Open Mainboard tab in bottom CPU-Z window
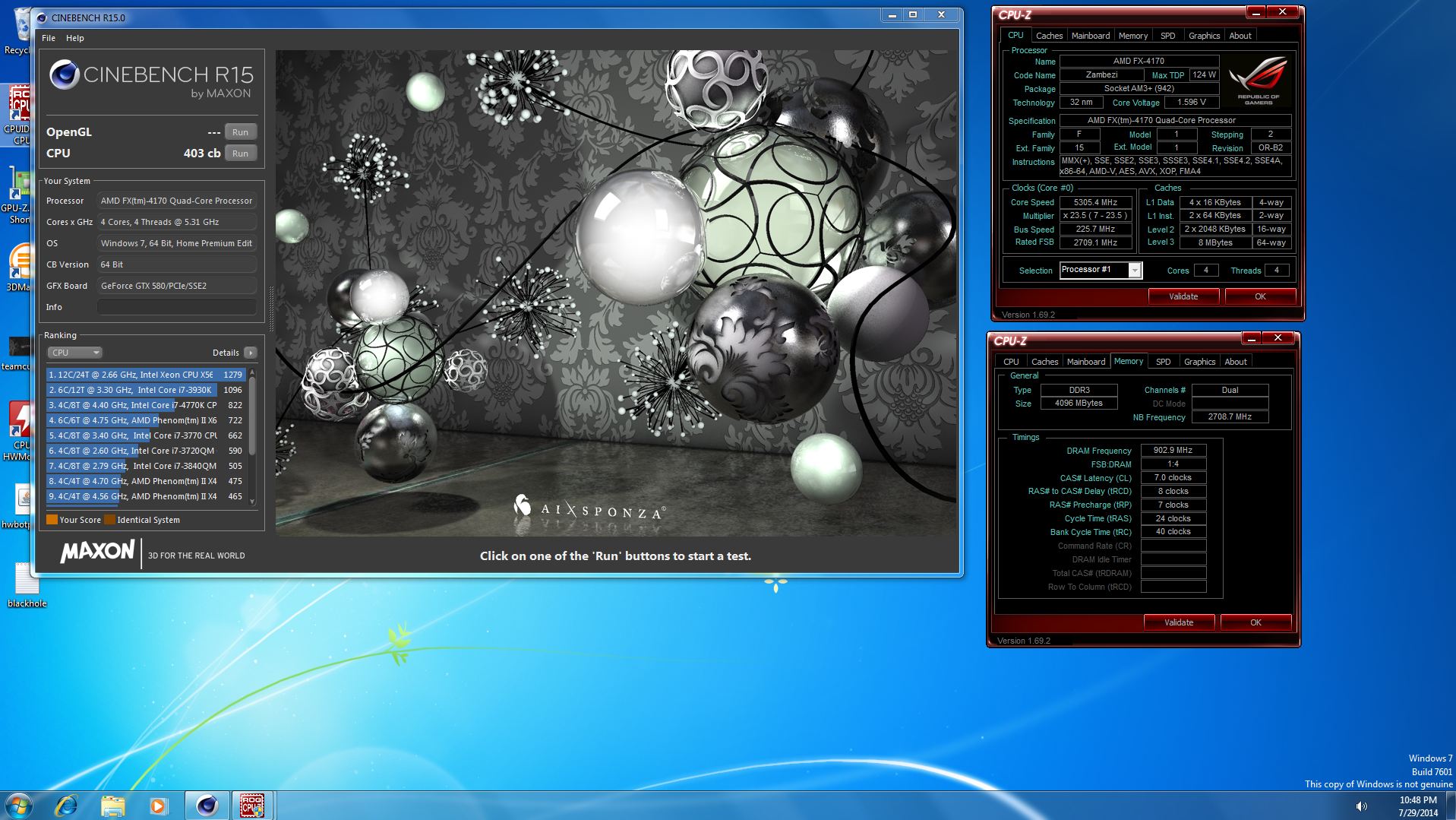Image resolution: width=1456 pixels, height=820 pixels. point(1085,362)
